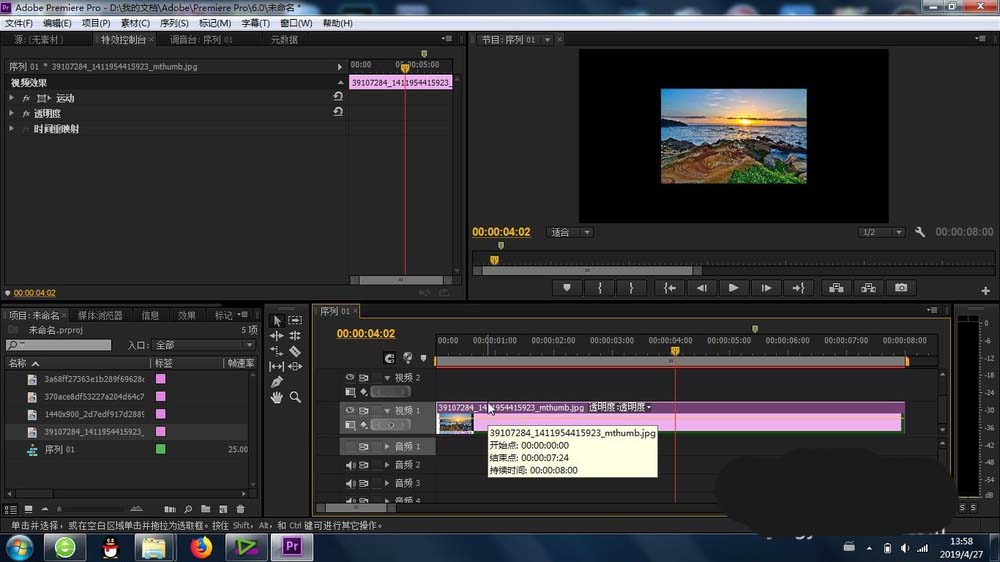This screenshot has width=1000, height=562.
Task: Toggle sync lock for 音频 1
Action: click(364, 447)
